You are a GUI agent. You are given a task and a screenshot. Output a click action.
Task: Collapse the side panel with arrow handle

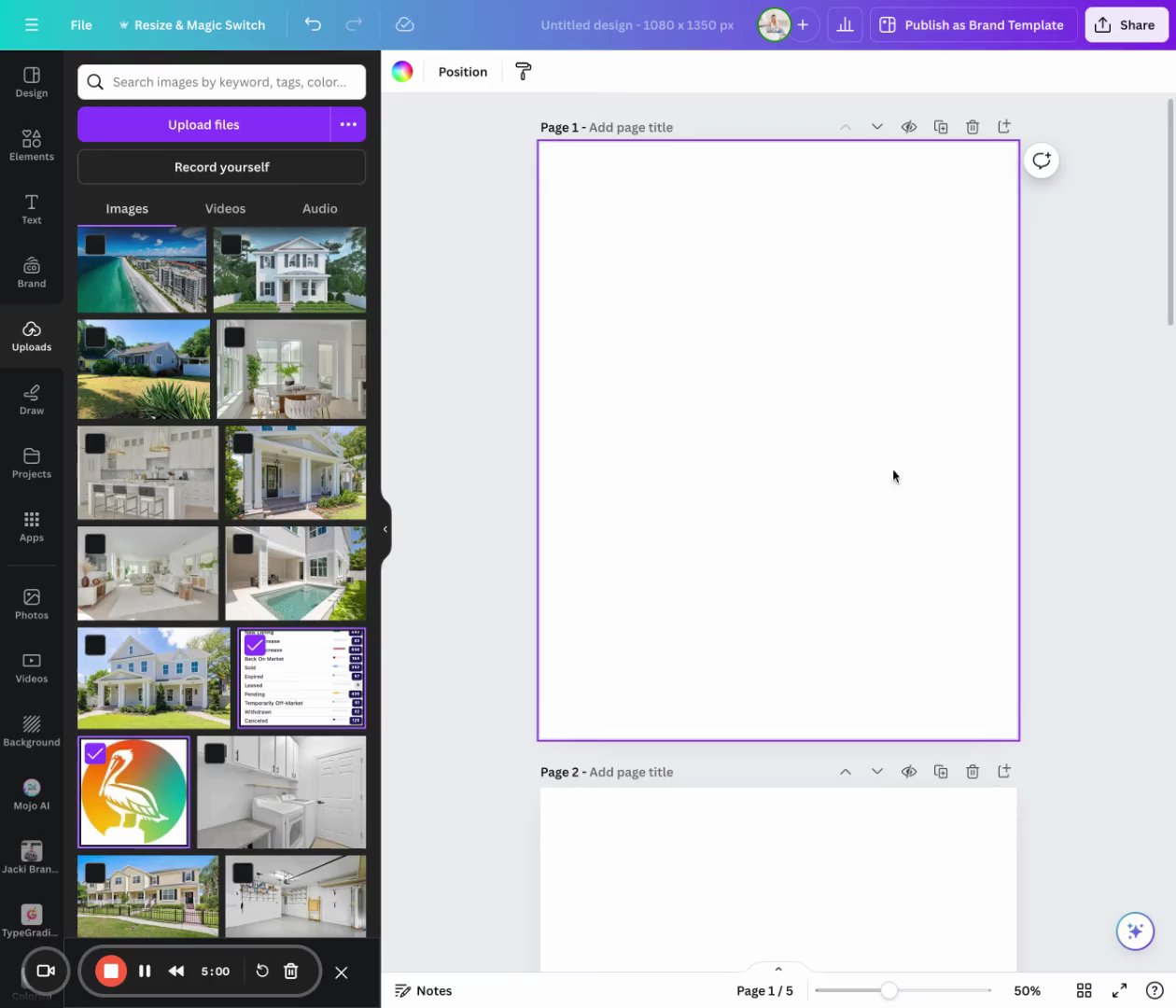(x=385, y=529)
